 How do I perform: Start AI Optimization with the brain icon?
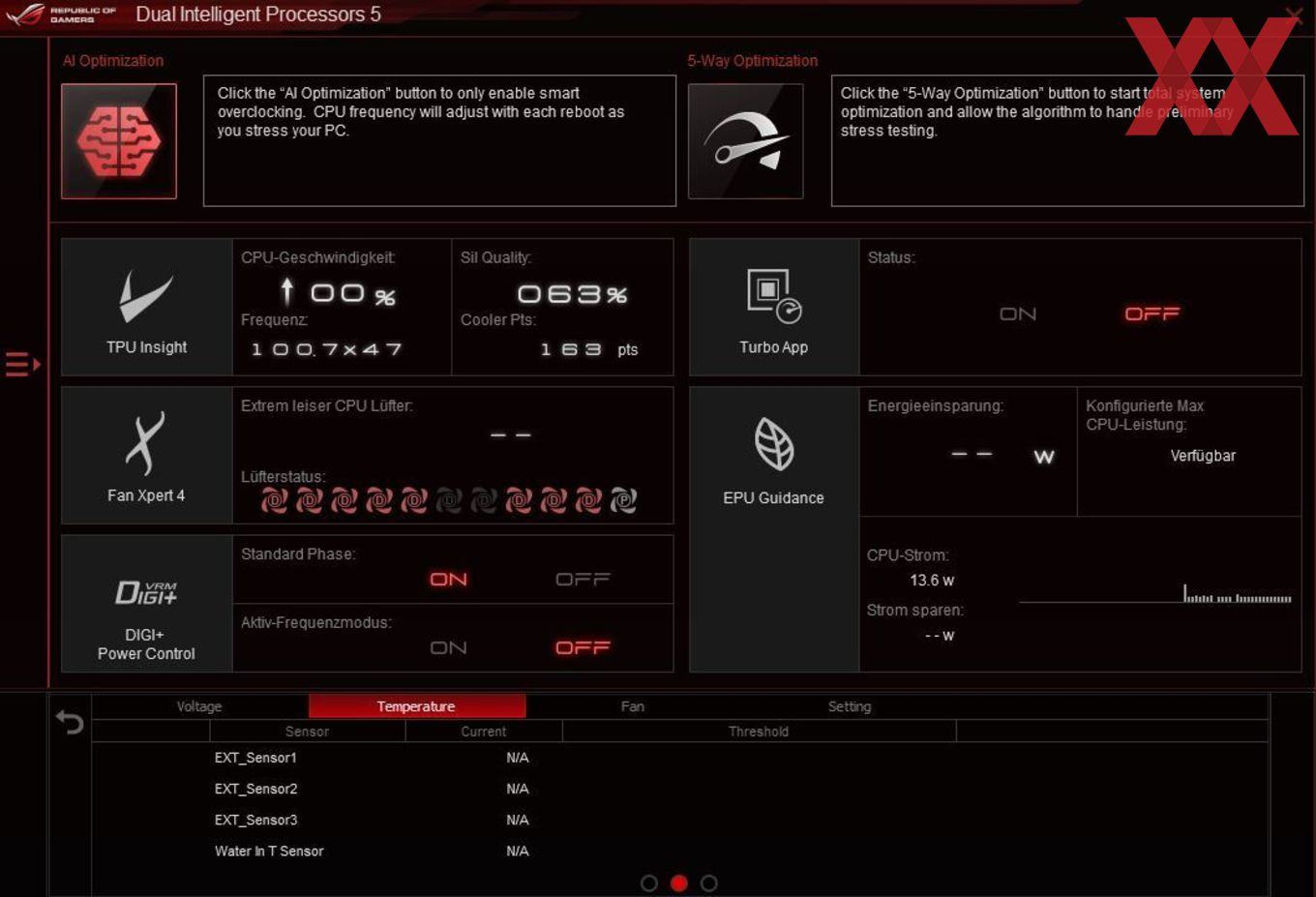(x=119, y=141)
